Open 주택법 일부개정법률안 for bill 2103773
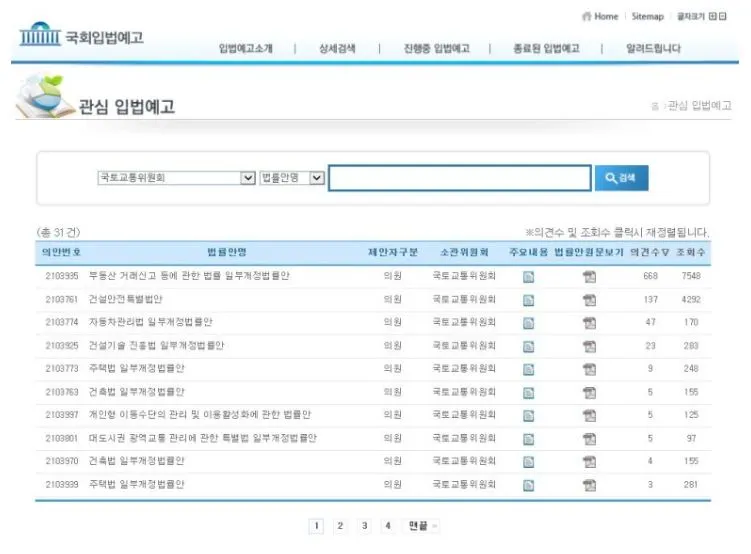 (x=137, y=368)
